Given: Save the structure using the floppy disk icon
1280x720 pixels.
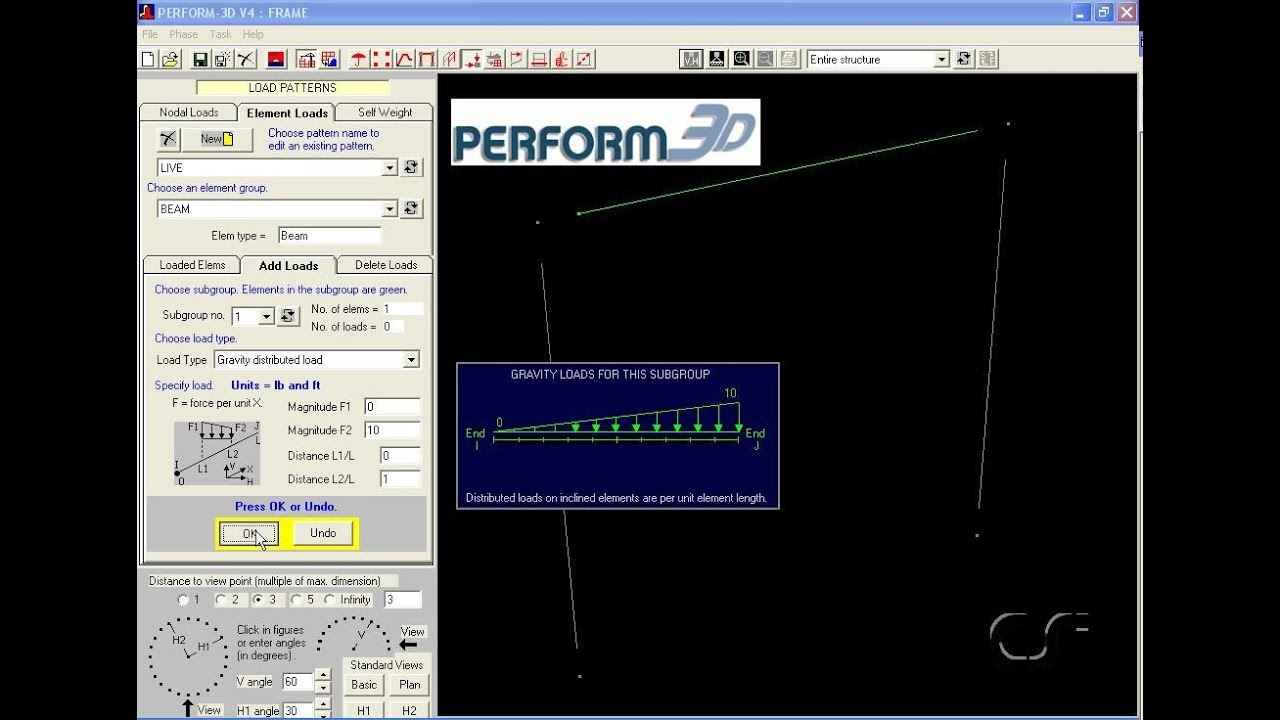Looking at the screenshot, I should point(200,60).
